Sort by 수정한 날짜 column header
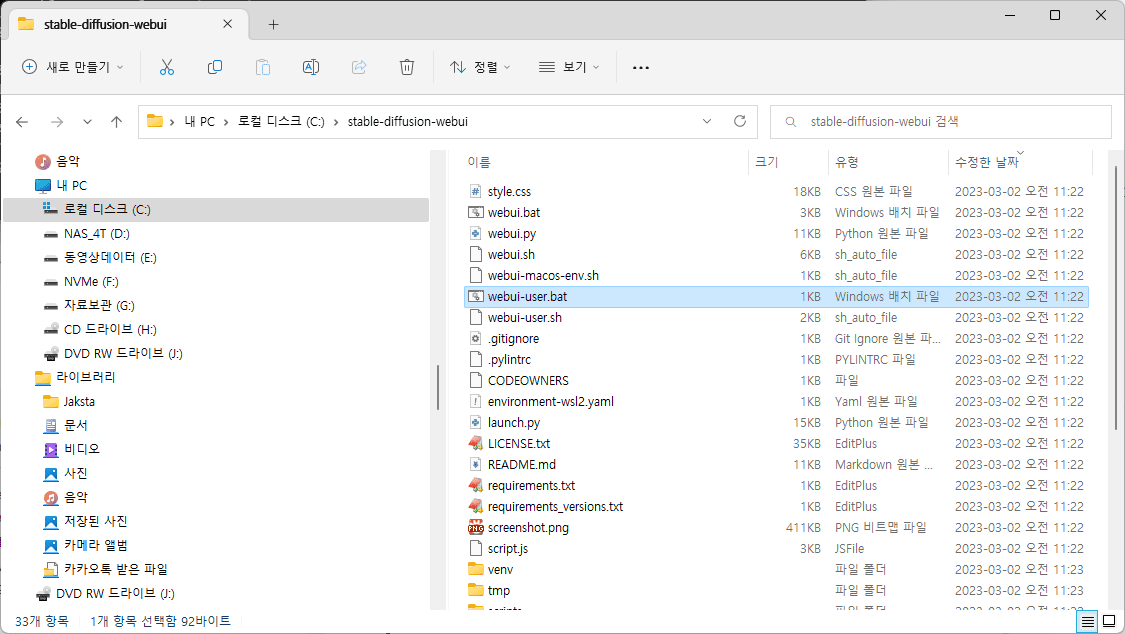 (987, 162)
